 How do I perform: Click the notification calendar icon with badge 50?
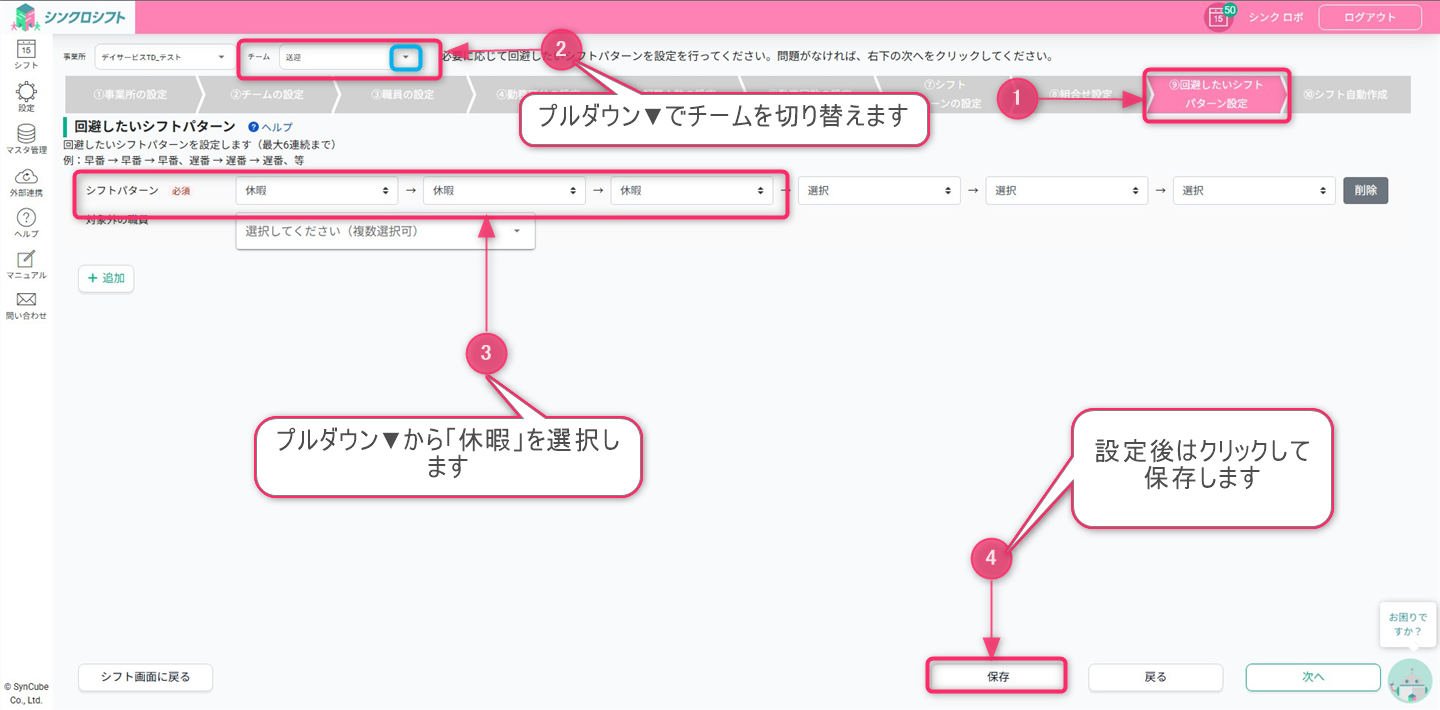1218,17
